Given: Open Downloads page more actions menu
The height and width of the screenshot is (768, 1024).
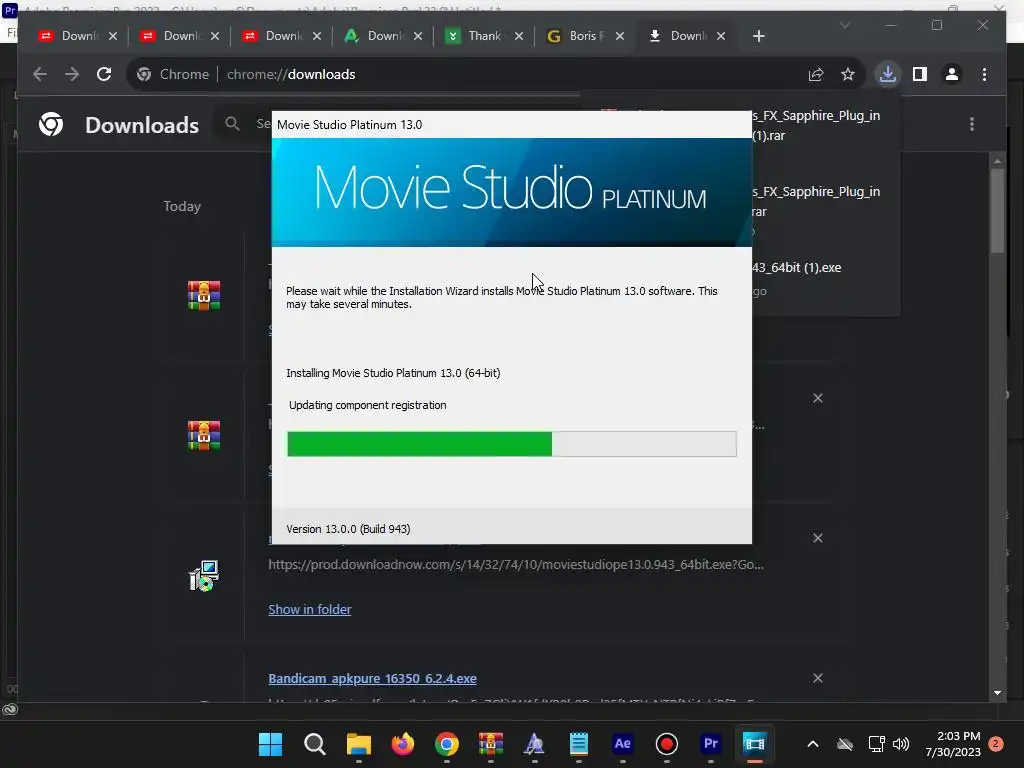Looking at the screenshot, I should pos(972,124).
